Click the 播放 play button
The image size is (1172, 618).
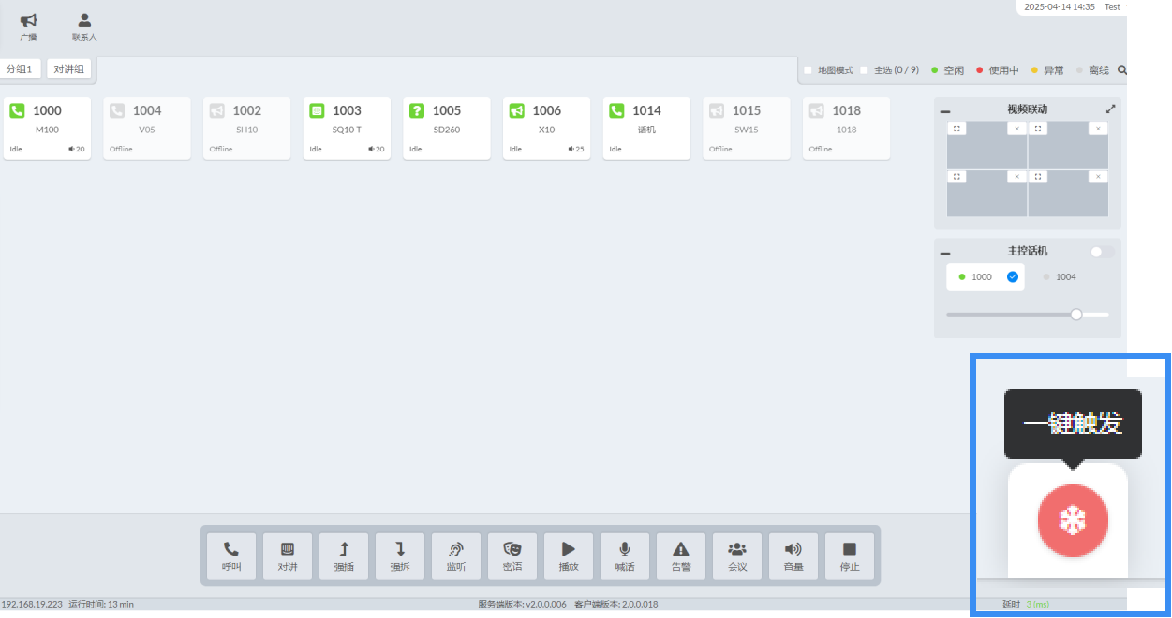569,556
